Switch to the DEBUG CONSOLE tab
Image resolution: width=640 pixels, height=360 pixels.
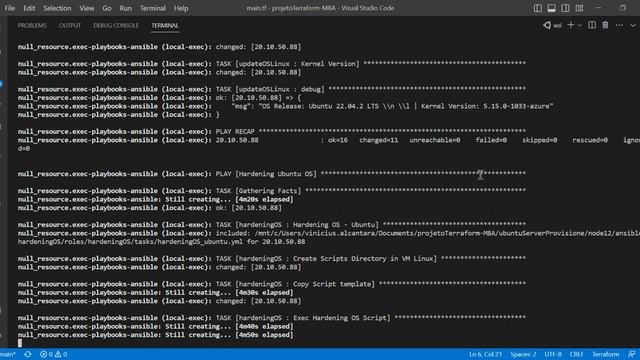tap(116, 25)
